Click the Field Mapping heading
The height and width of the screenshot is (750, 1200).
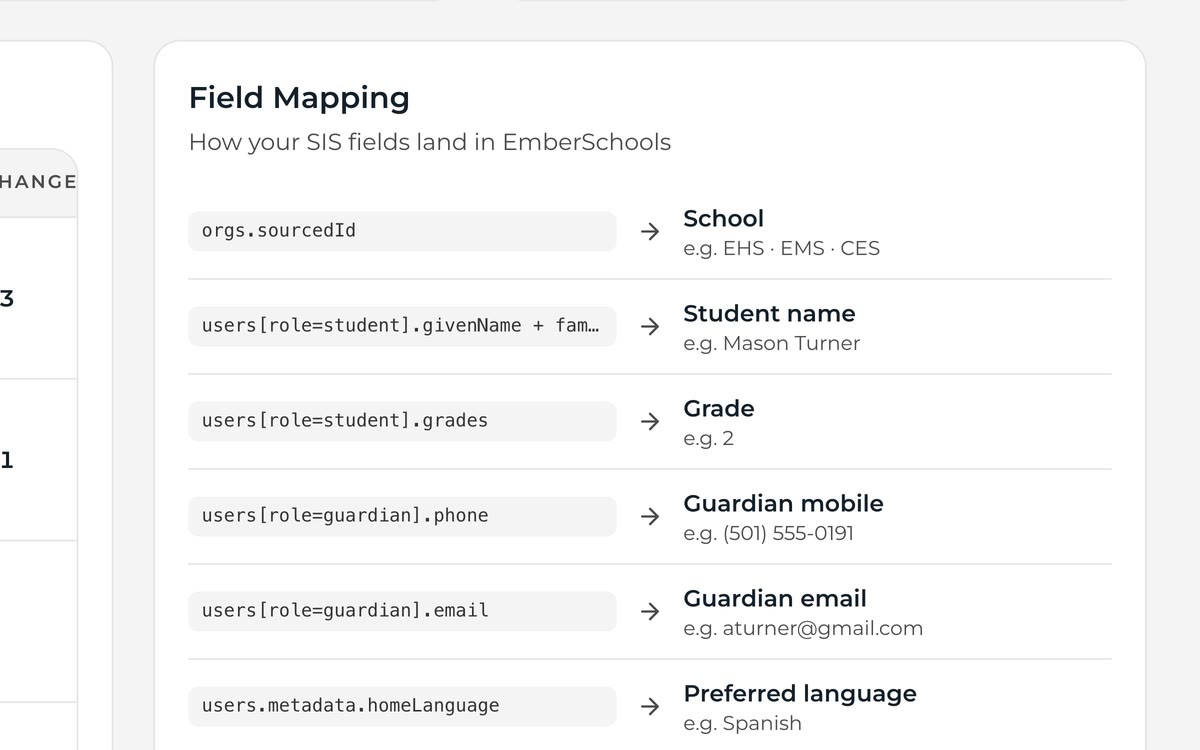tap(299, 98)
